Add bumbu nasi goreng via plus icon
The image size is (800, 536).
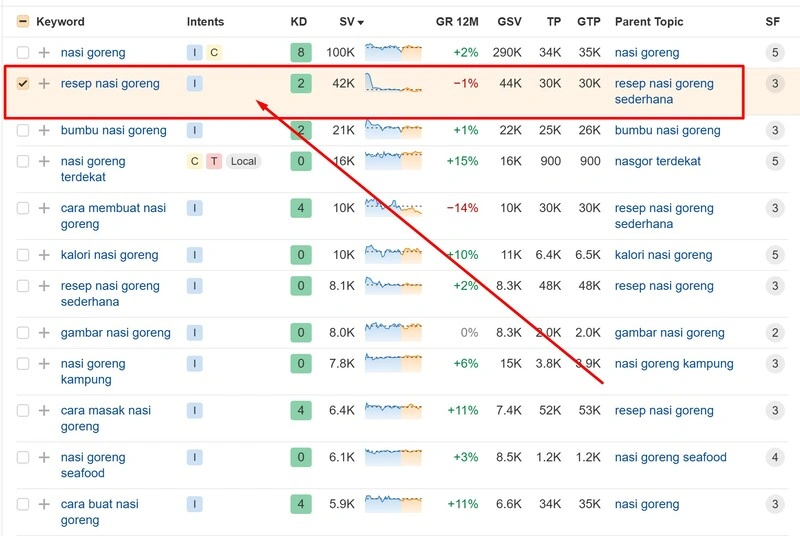pos(44,131)
